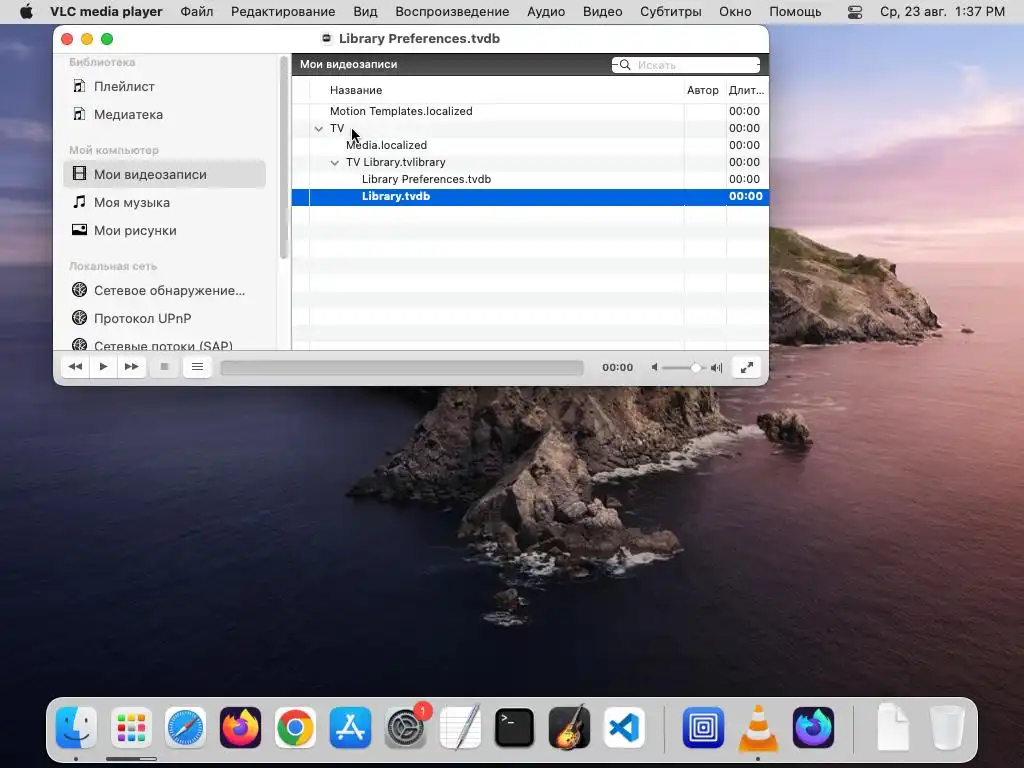
Task: Open the Помощь menu
Action: click(795, 12)
